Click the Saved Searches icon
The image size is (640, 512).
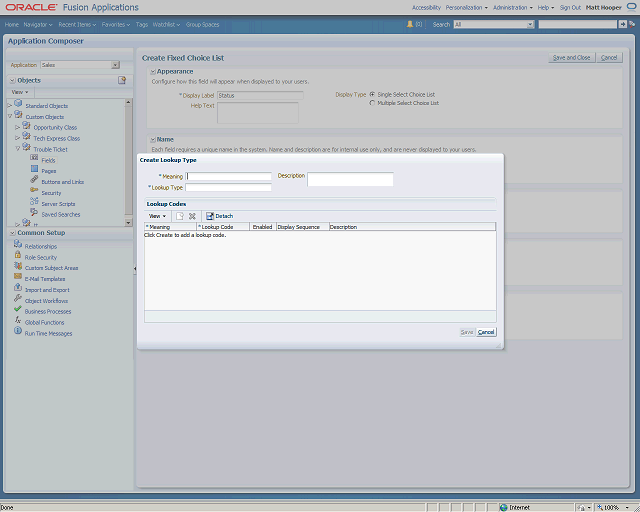(x=34, y=212)
